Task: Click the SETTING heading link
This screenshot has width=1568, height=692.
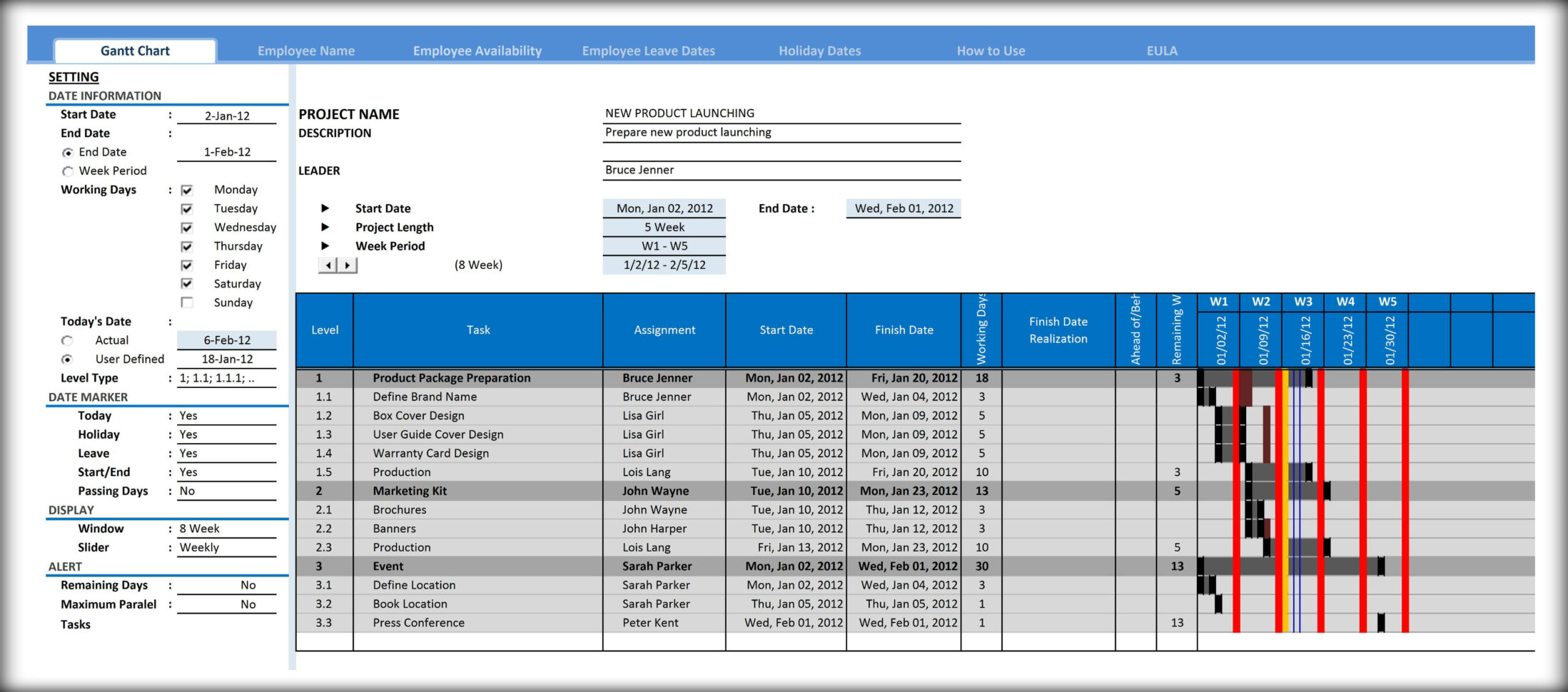Action: pos(74,77)
